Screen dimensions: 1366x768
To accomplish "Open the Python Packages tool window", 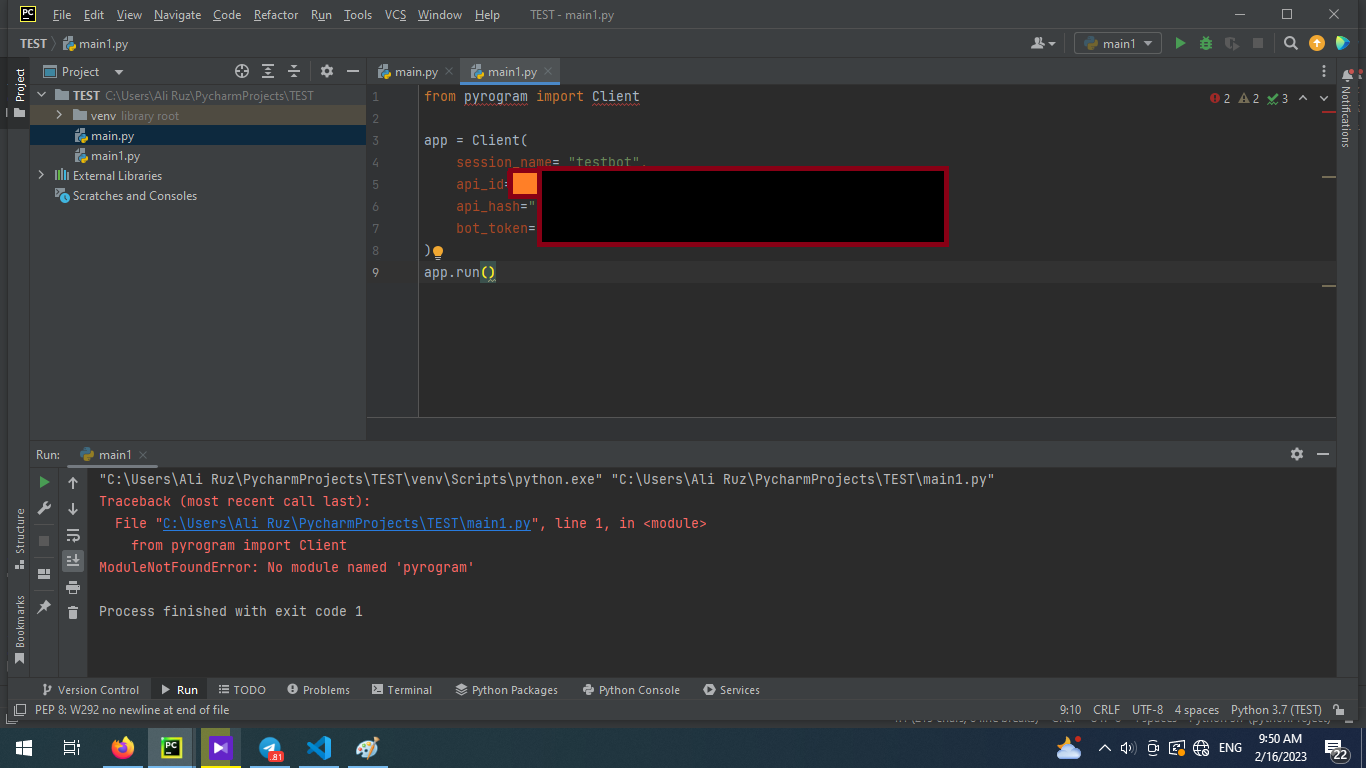I will (x=506, y=690).
